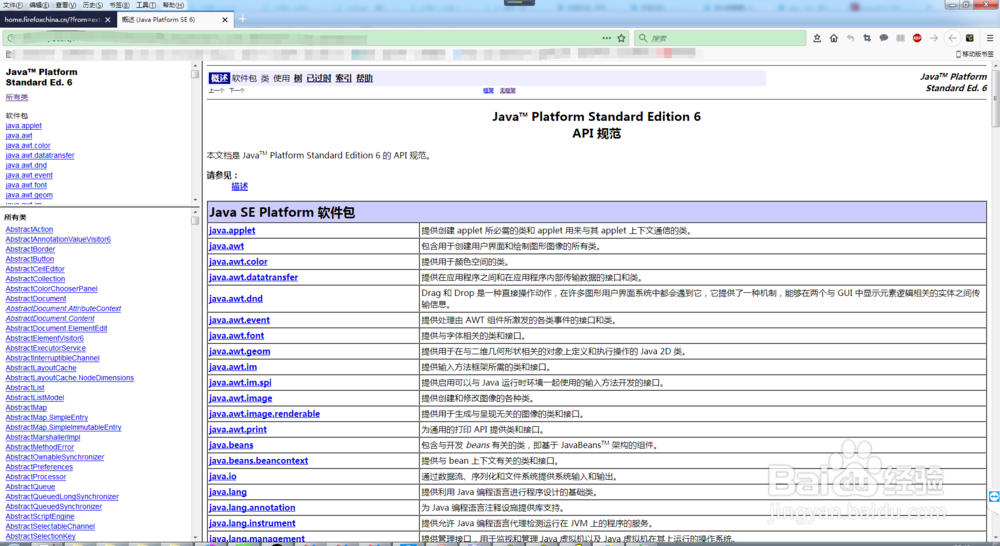This screenshot has height=546, width=1000.
Task: Select the 概述 navbar item
Action: point(219,78)
